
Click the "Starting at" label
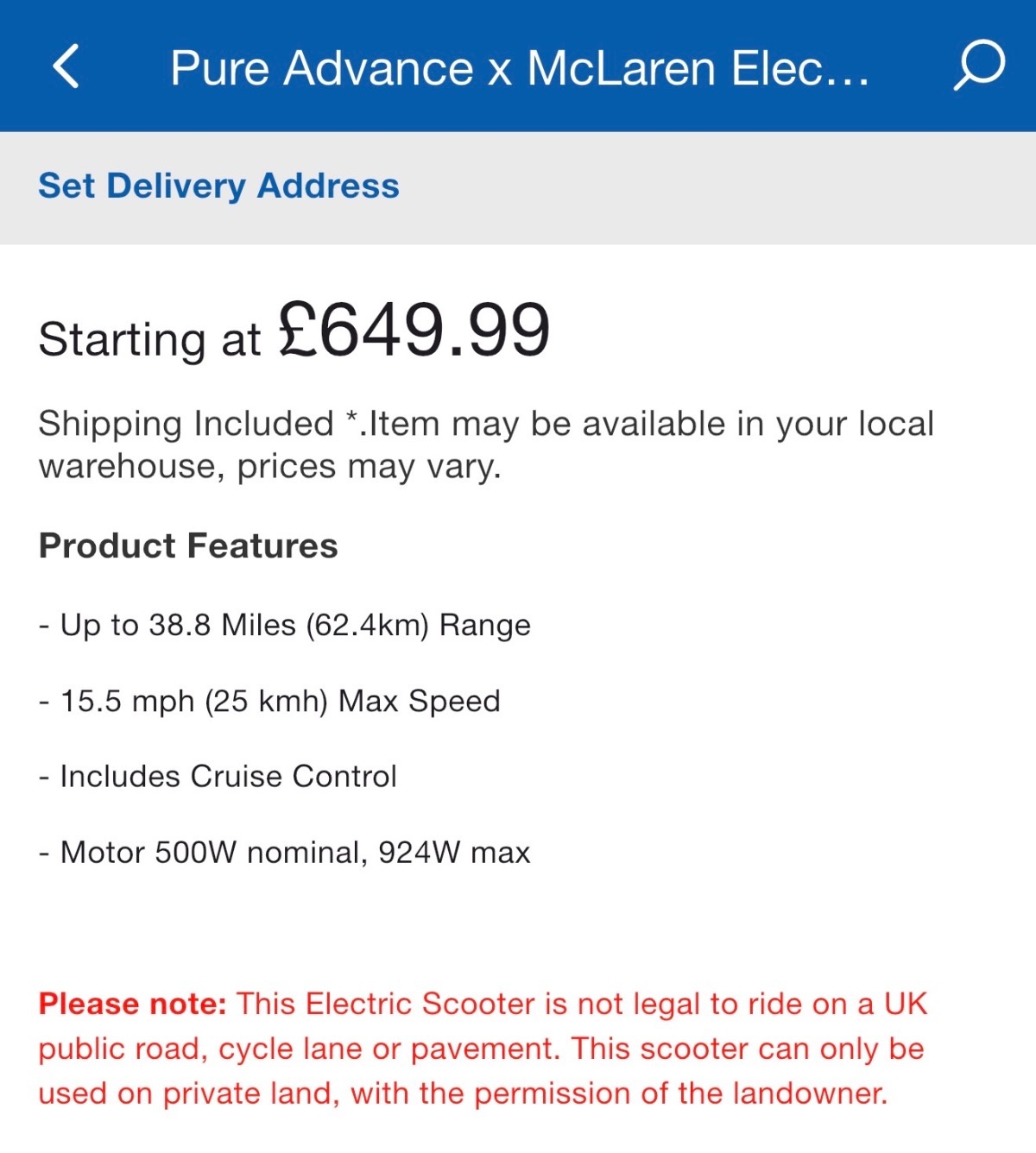point(149,339)
